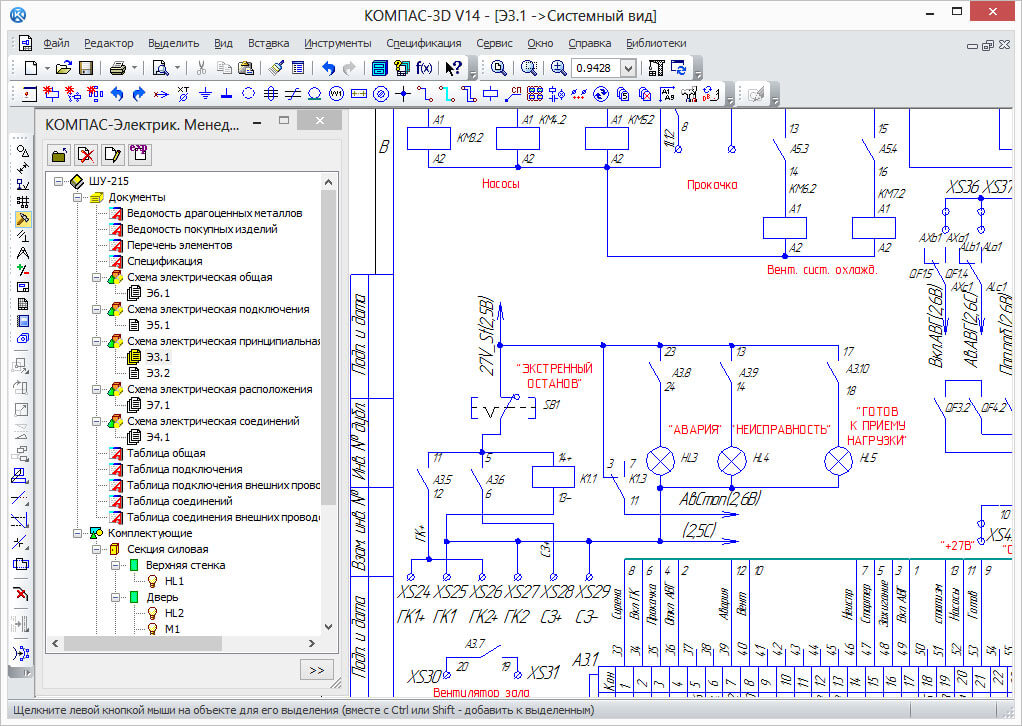Select the hammer tool in left sidebar
1022x726 pixels.
22,219
